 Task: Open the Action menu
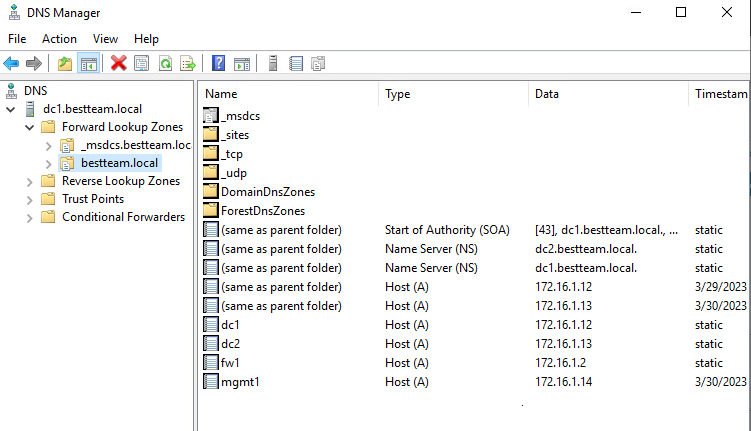59,39
